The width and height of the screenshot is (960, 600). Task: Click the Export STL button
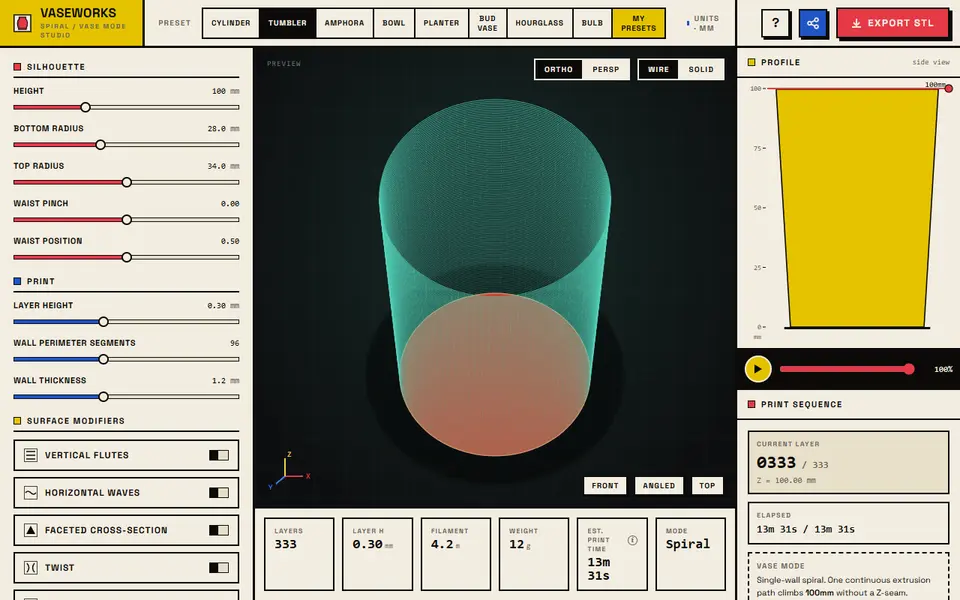[893, 23]
